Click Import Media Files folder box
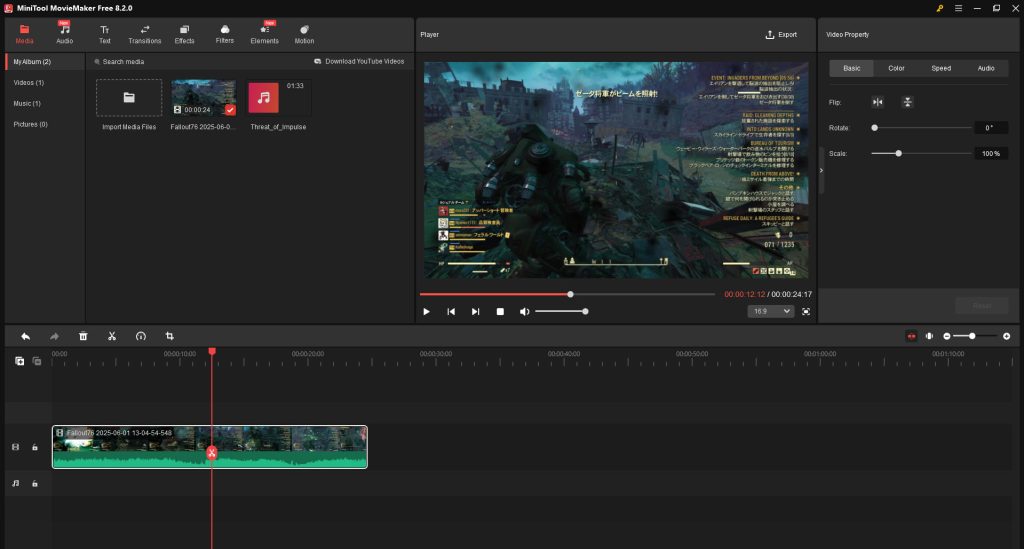 (129, 97)
